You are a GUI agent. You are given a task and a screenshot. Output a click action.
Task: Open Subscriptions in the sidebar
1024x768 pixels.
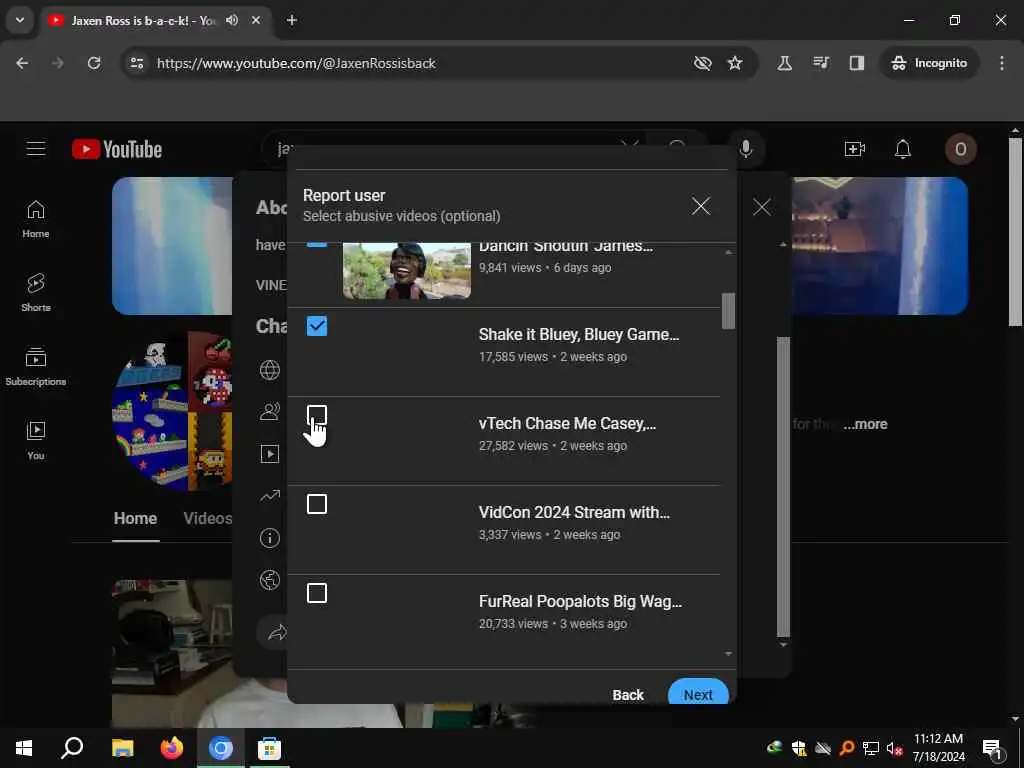pos(36,367)
